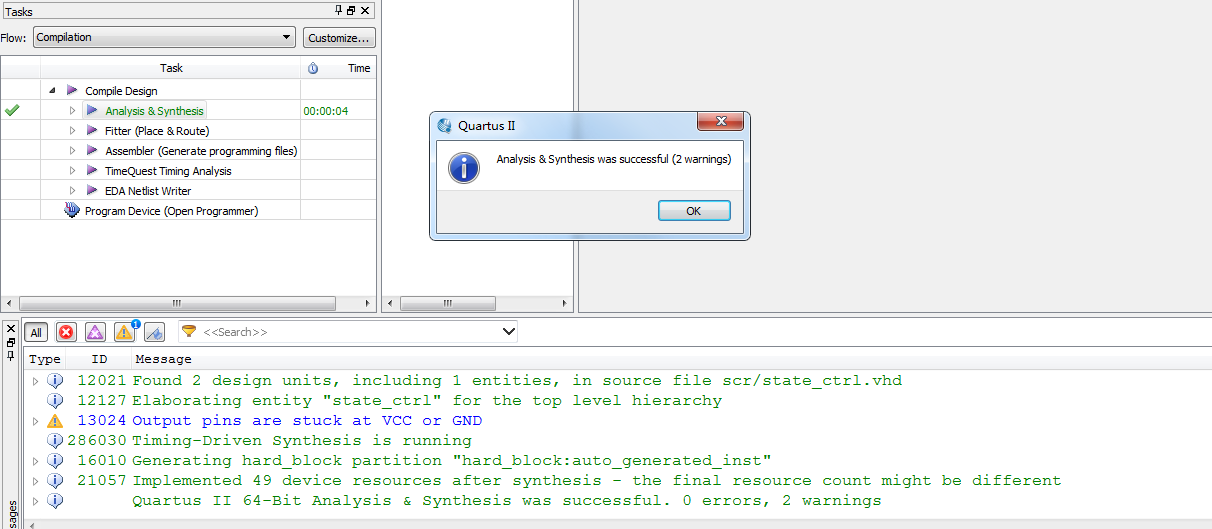Run Analysis & Synthesis via its play icon
The width and height of the screenshot is (1212, 529).
92,111
